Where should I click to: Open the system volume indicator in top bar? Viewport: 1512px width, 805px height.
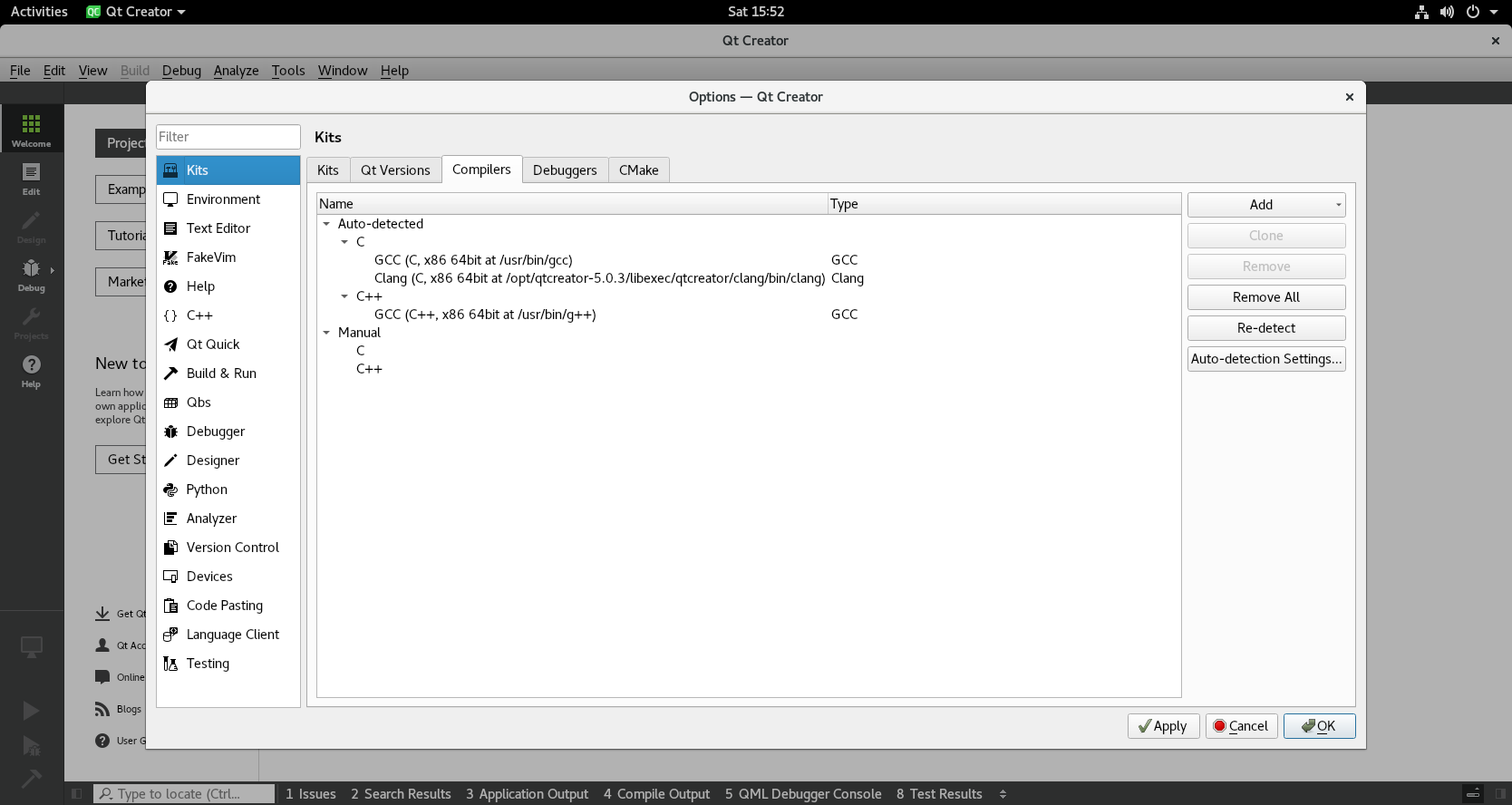point(1447,12)
